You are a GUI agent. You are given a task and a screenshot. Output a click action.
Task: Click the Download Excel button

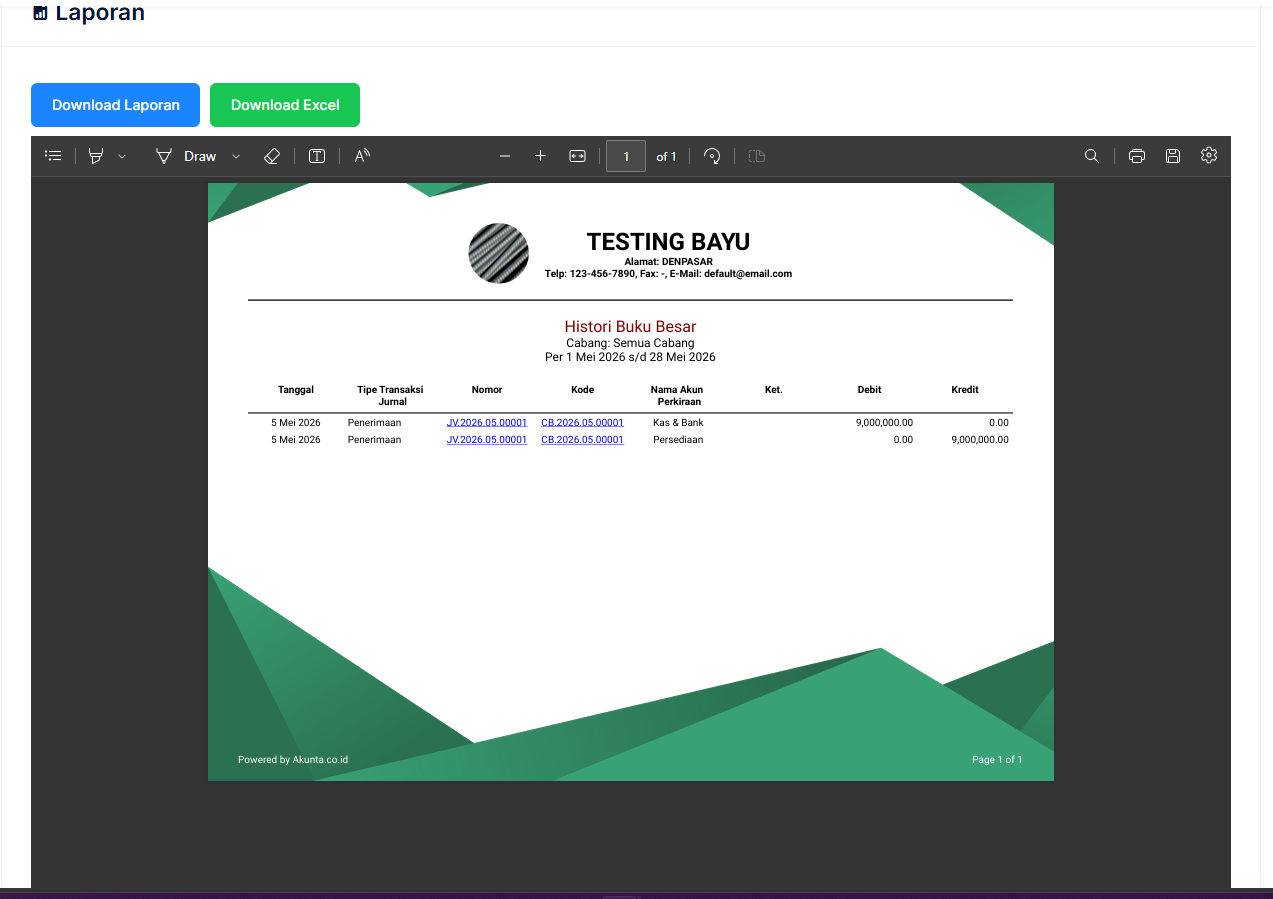285,105
